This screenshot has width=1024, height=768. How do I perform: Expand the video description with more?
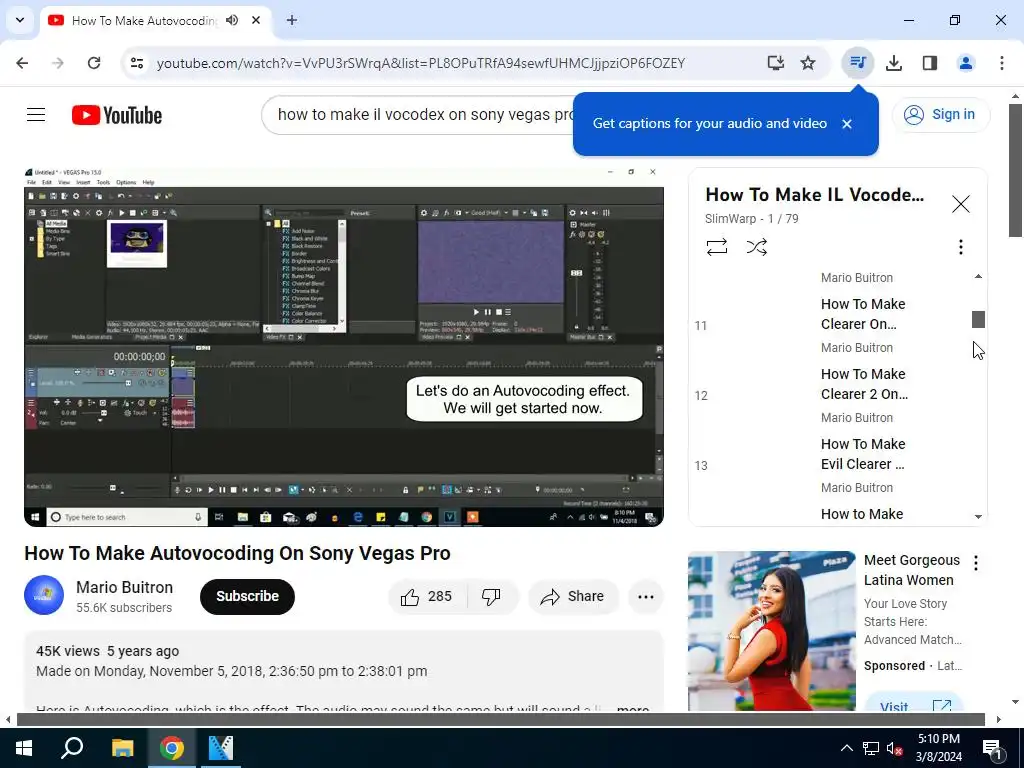click(x=632, y=708)
